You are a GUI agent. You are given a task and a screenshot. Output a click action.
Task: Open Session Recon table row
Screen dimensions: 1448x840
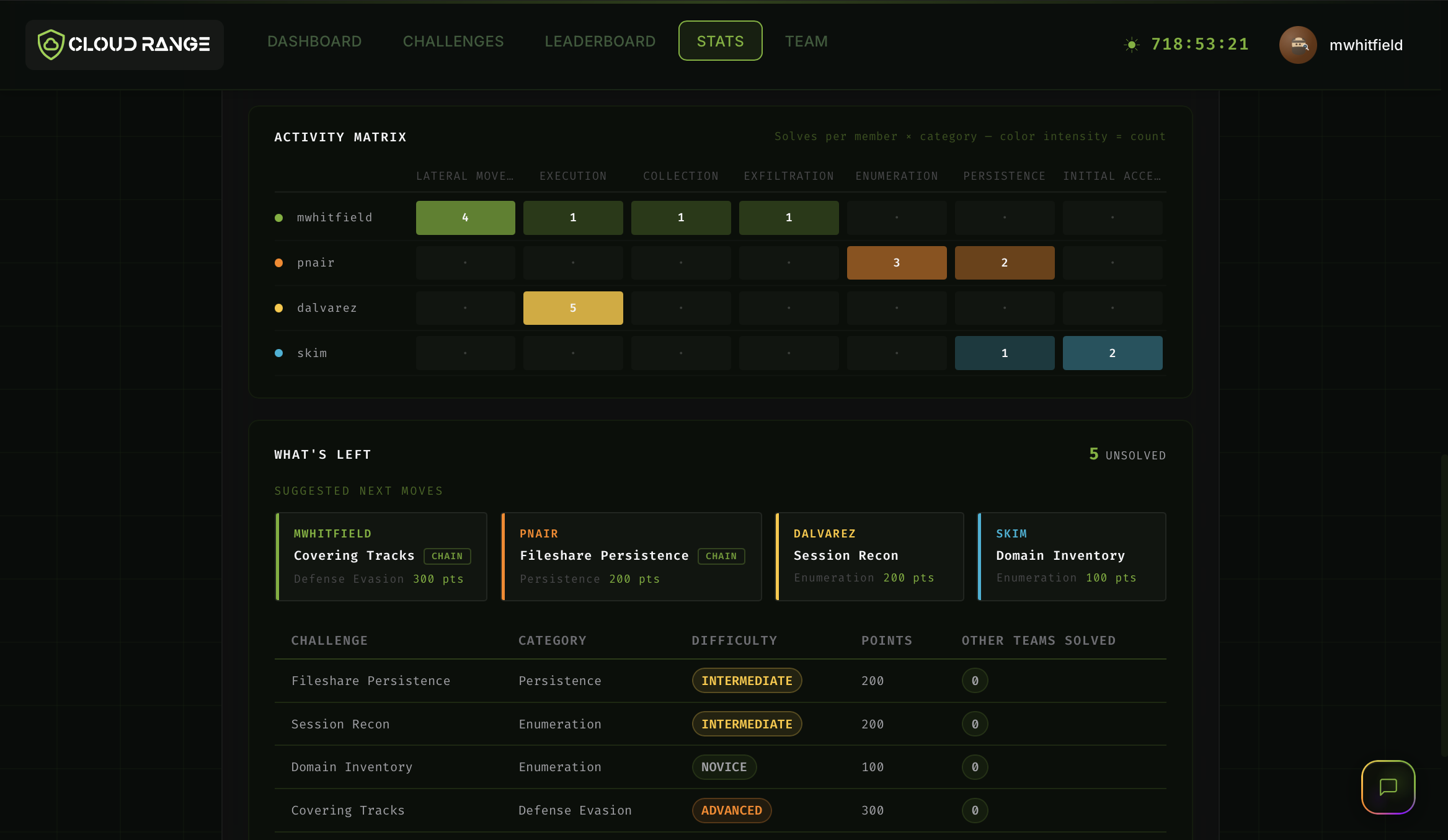pyautogui.click(x=720, y=724)
